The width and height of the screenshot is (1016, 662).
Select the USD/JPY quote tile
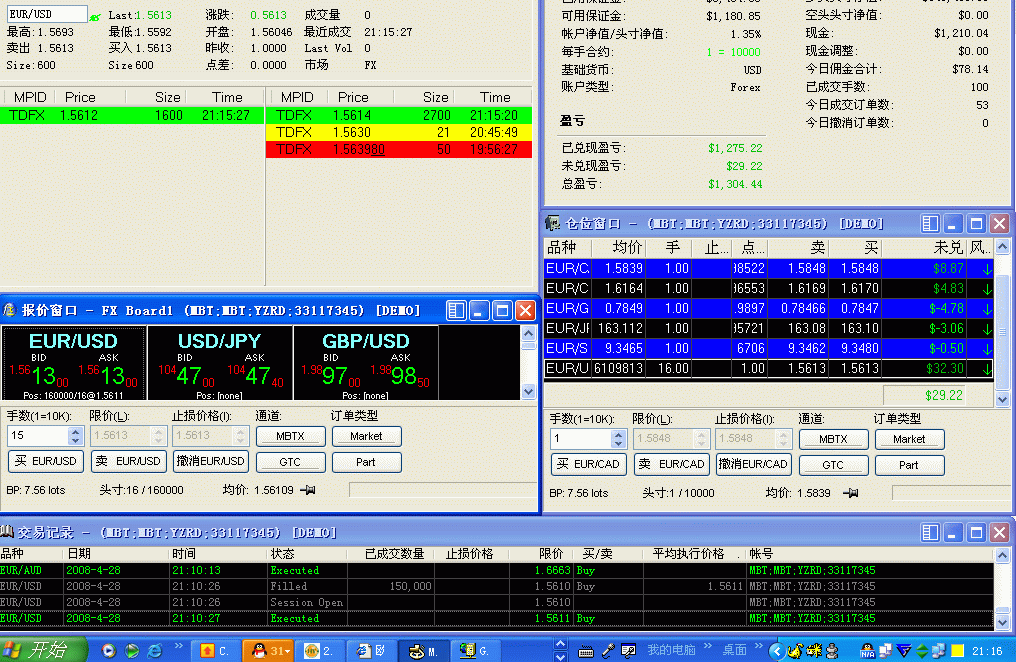pos(220,362)
